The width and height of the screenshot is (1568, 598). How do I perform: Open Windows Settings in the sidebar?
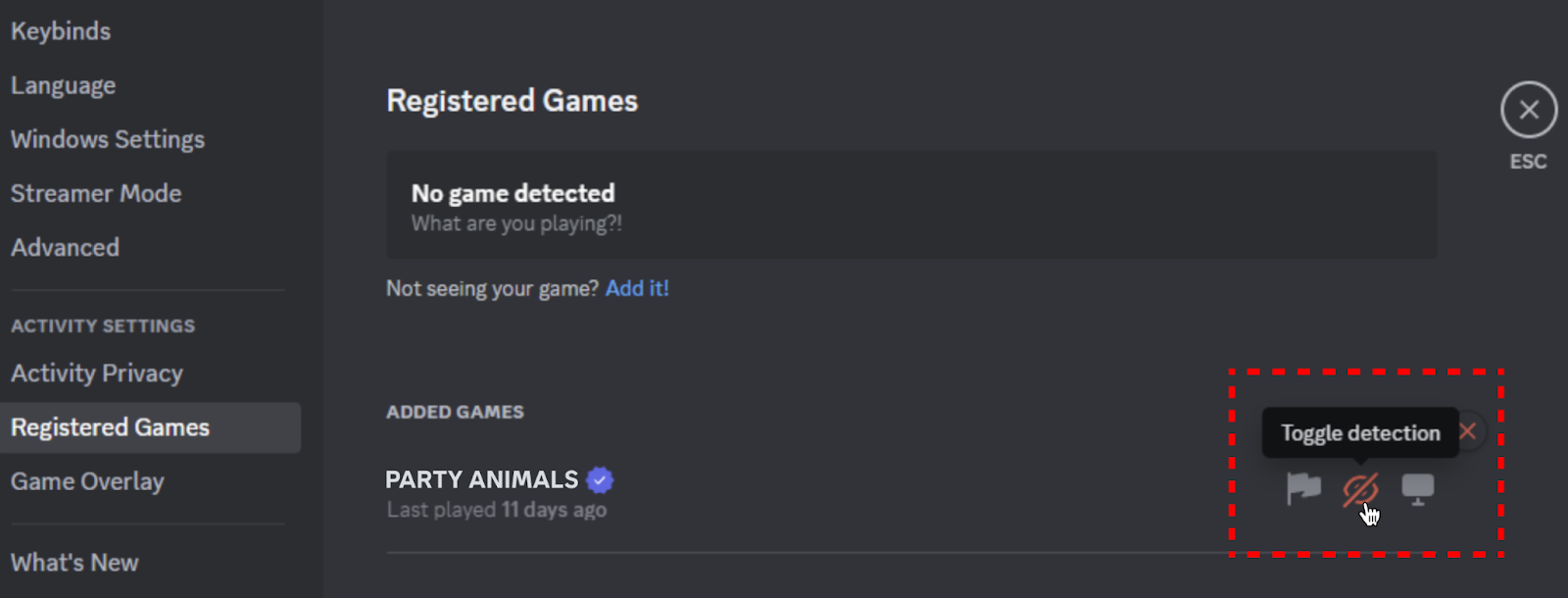(108, 139)
